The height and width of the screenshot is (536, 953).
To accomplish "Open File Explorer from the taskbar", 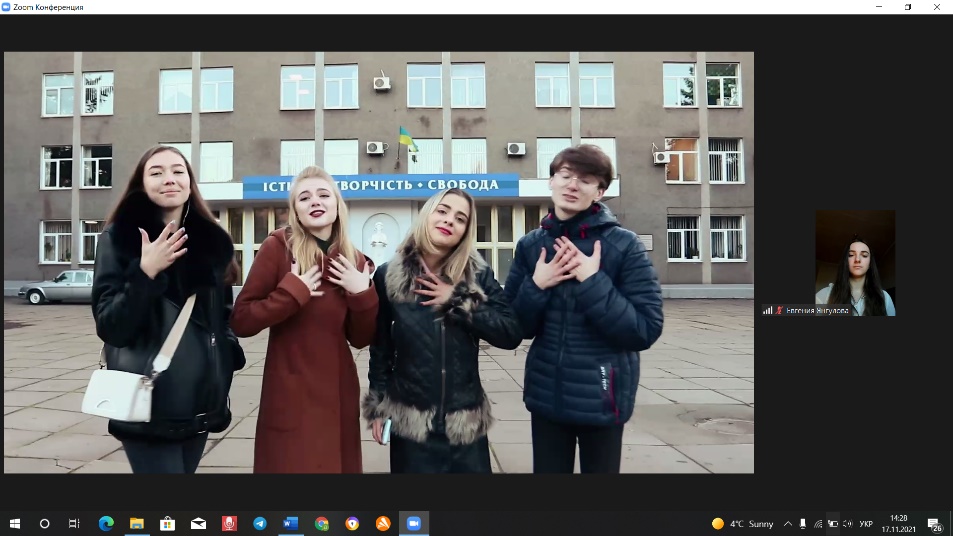I will (137, 523).
